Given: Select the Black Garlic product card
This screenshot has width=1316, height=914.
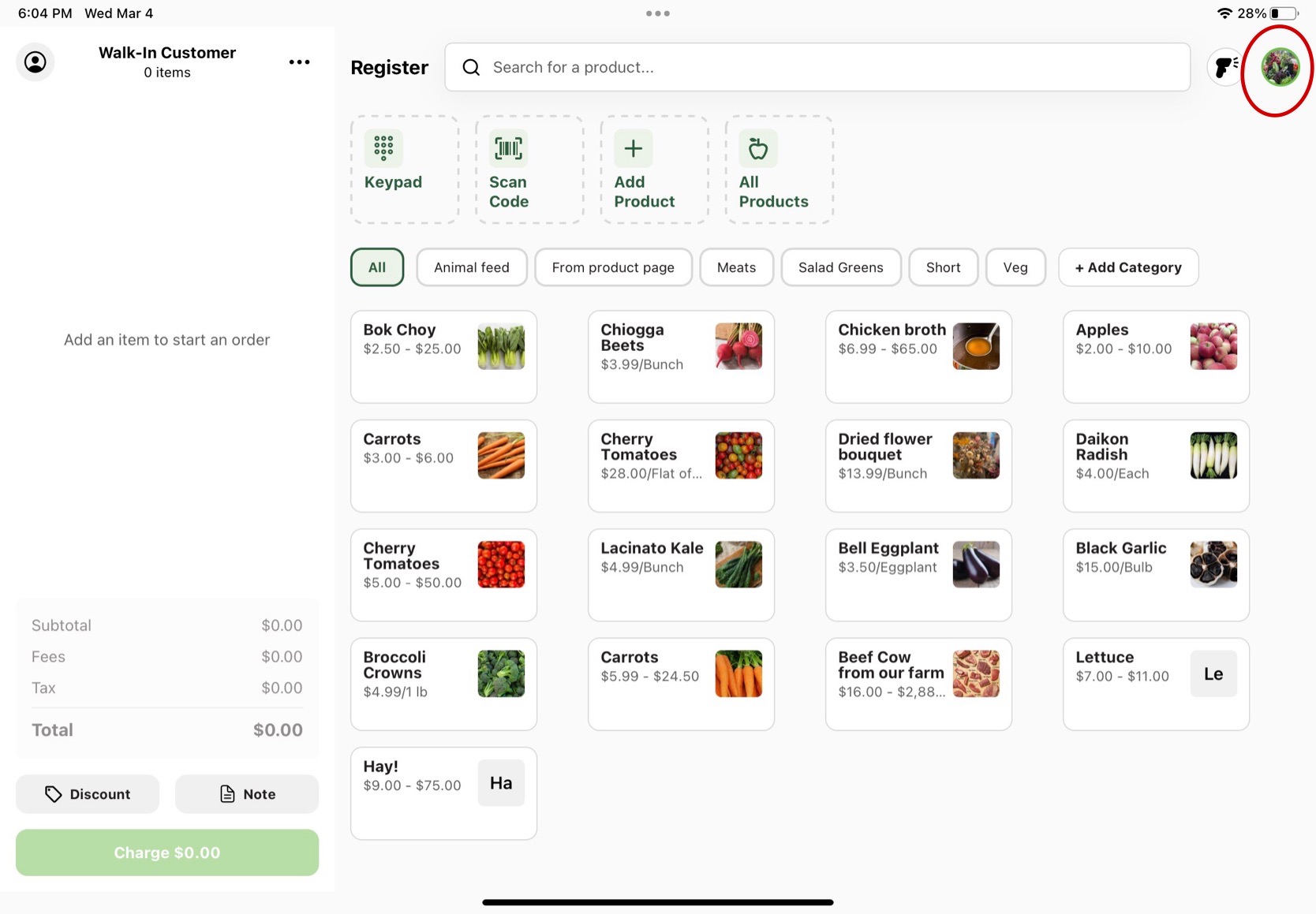Looking at the screenshot, I should coord(1155,575).
